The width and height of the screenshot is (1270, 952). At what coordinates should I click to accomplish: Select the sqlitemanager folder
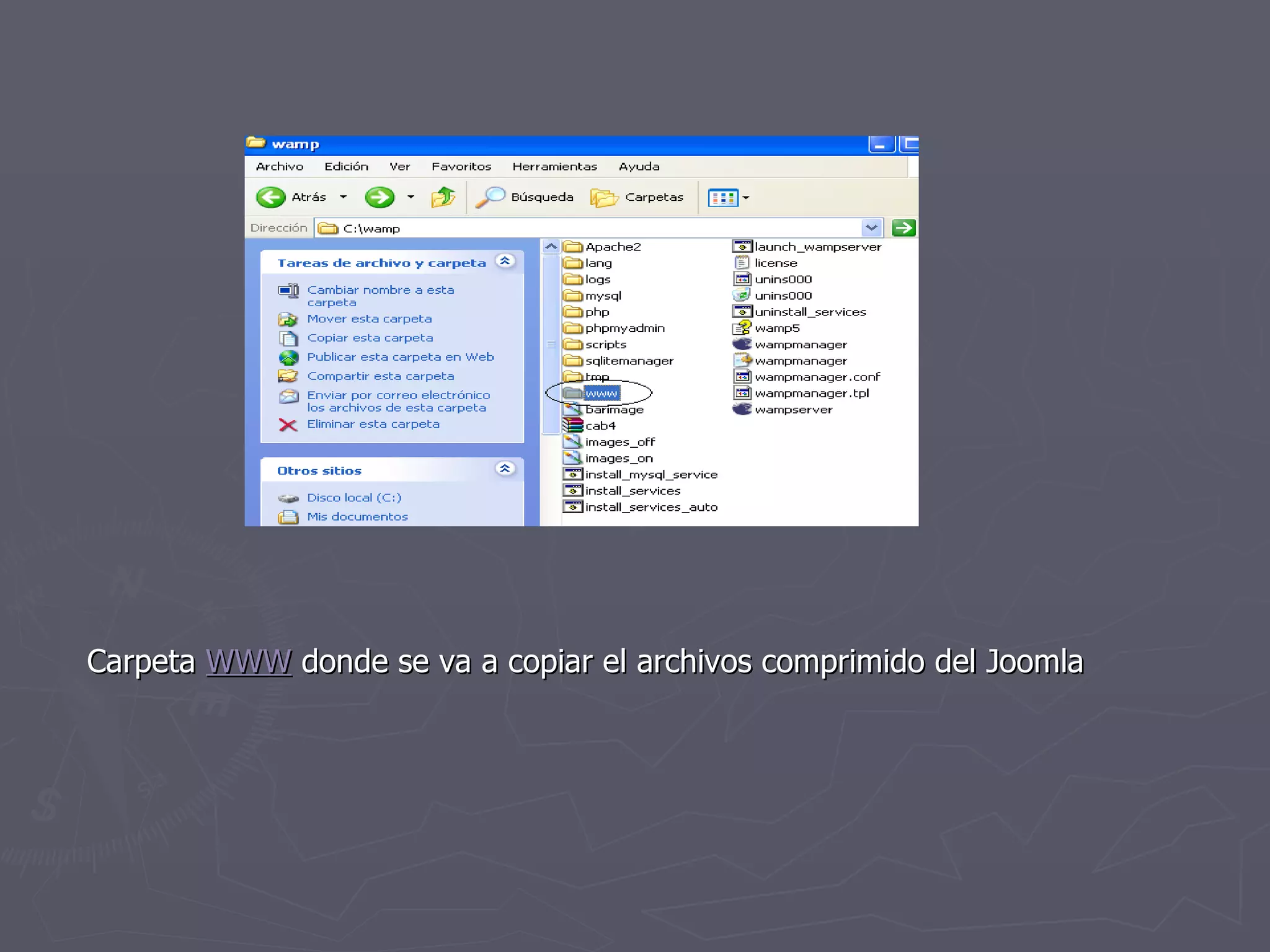[x=618, y=361]
